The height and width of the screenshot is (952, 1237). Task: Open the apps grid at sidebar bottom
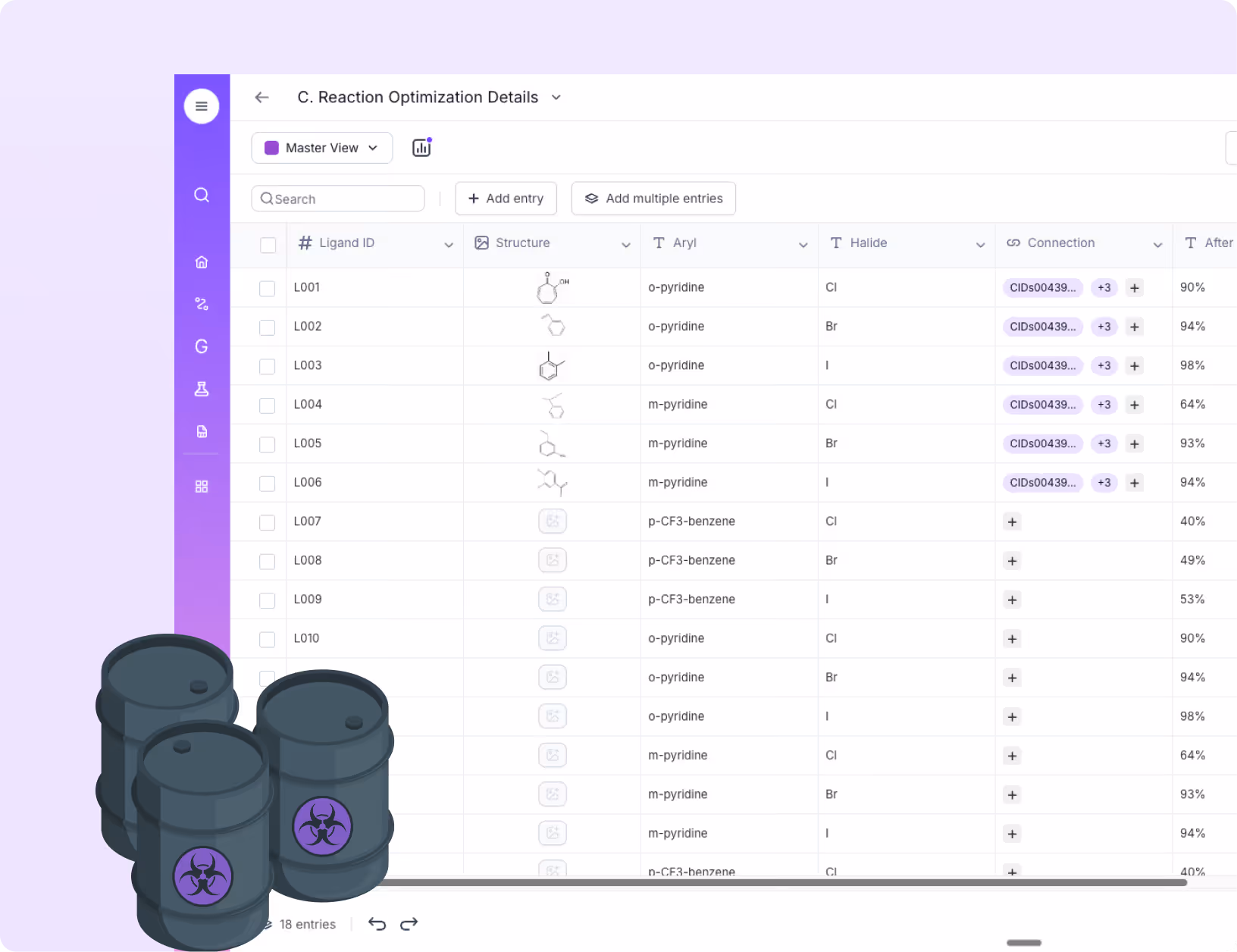[x=201, y=486]
